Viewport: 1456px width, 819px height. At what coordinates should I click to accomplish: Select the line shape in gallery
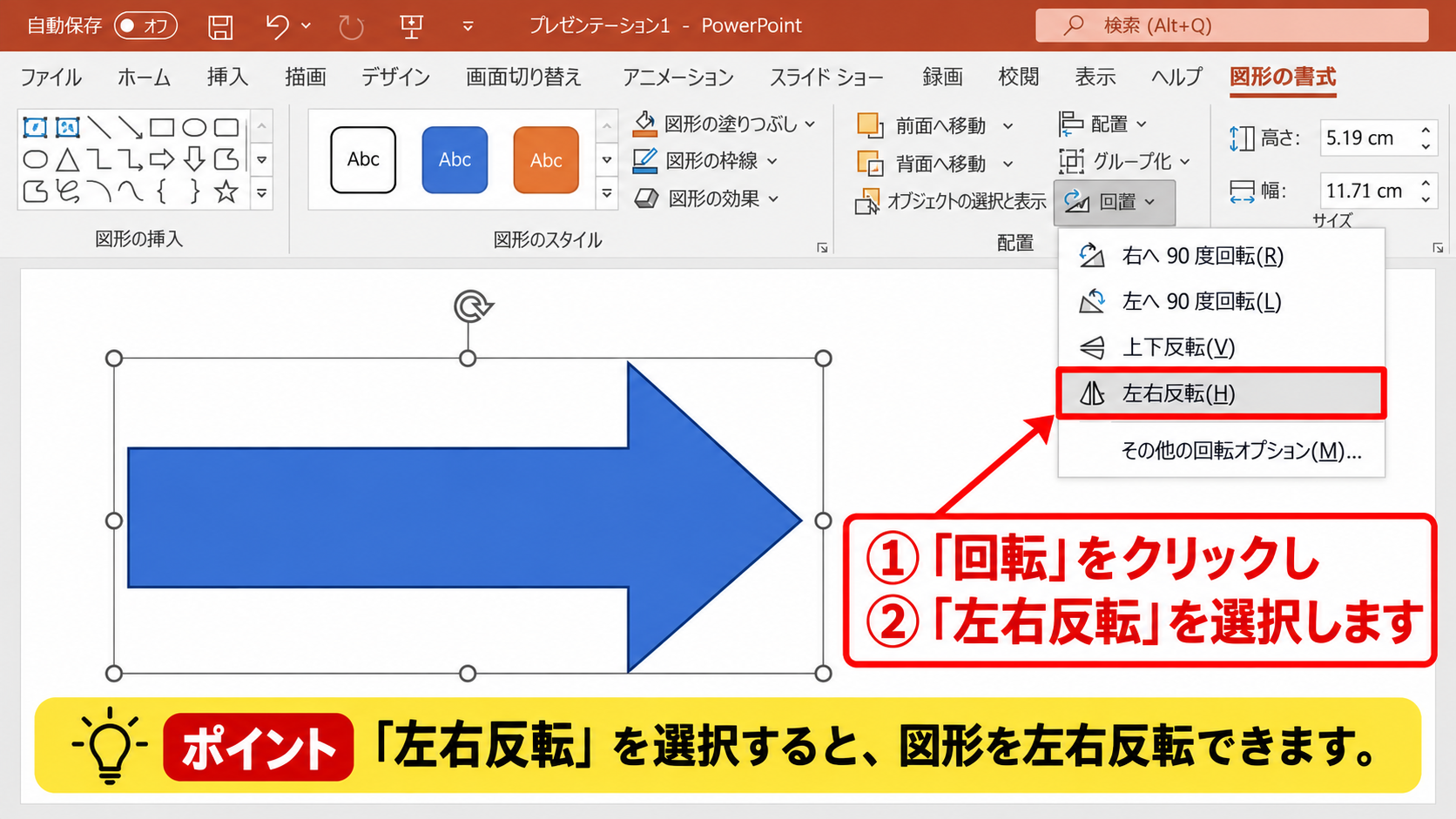99,128
